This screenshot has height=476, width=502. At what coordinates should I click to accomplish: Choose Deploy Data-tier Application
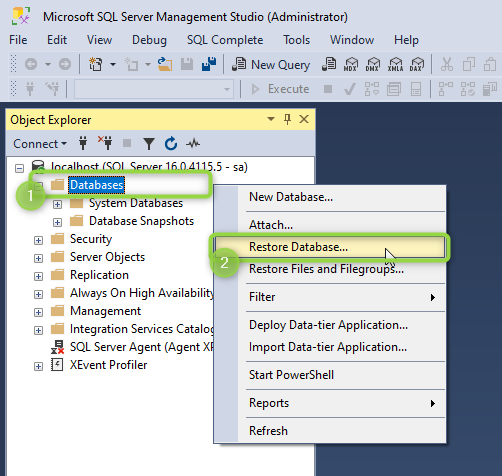coord(330,325)
